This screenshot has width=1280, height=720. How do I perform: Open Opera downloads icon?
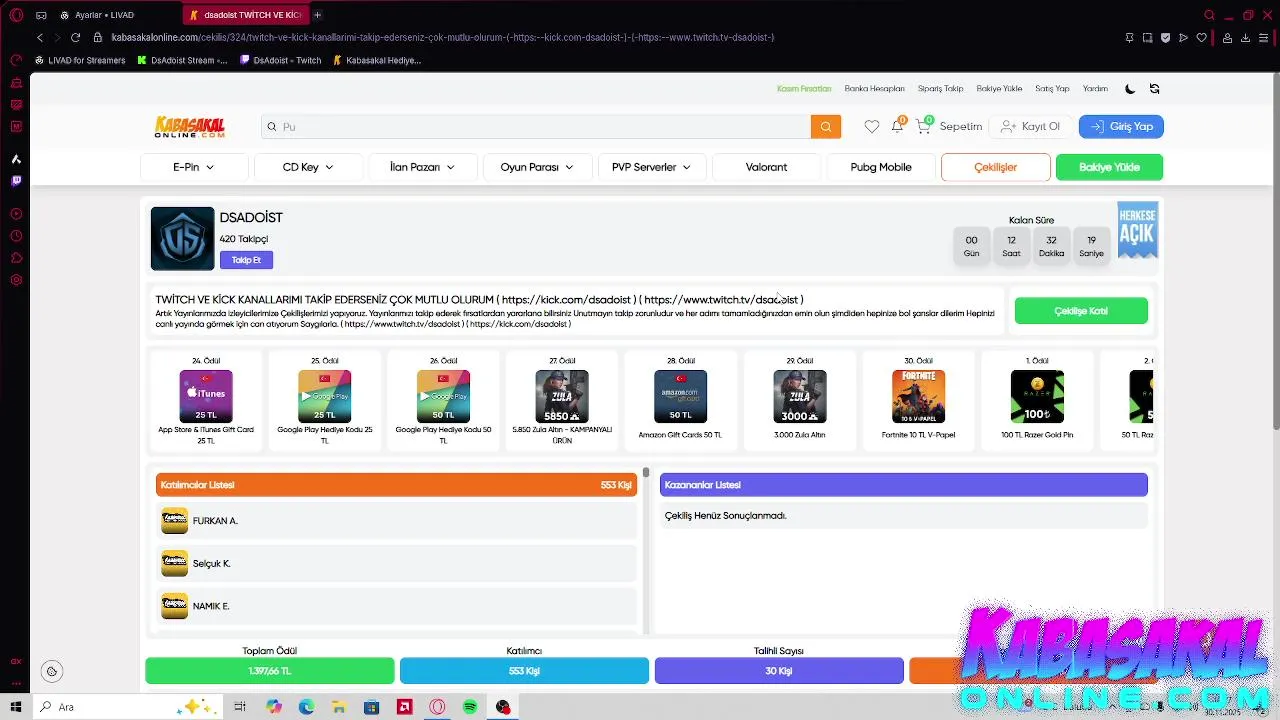1246,38
